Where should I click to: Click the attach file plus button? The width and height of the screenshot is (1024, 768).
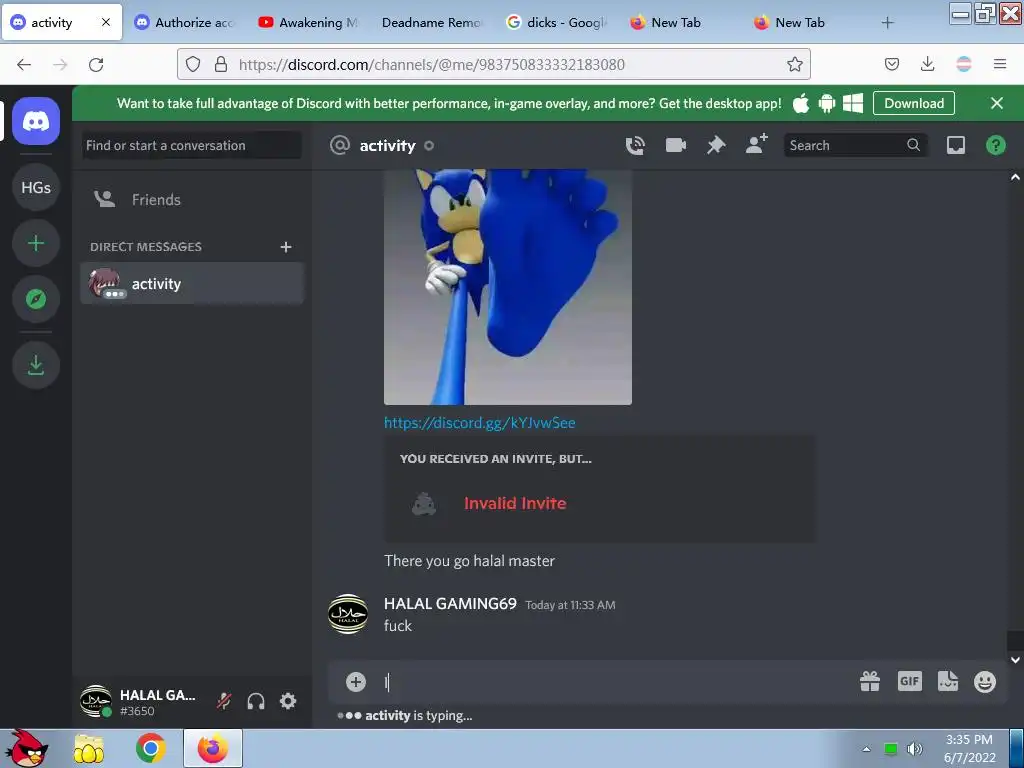tap(356, 682)
